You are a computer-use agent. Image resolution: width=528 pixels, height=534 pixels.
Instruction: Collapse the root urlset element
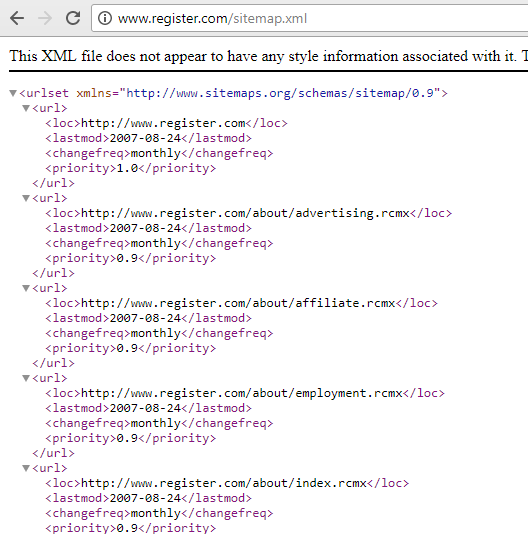coord(13,93)
